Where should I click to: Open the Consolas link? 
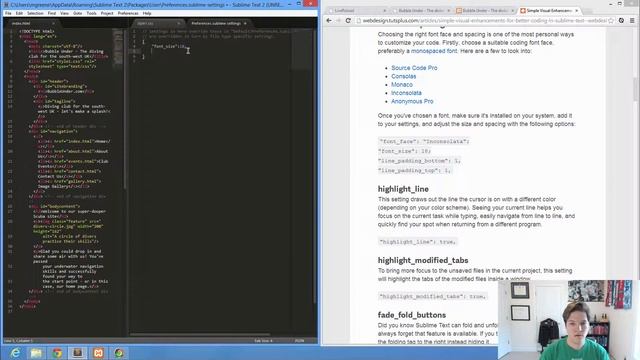(x=403, y=76)
